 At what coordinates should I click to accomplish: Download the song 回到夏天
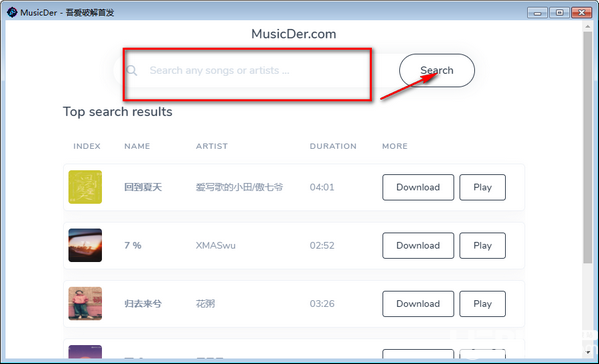[418, 187]
